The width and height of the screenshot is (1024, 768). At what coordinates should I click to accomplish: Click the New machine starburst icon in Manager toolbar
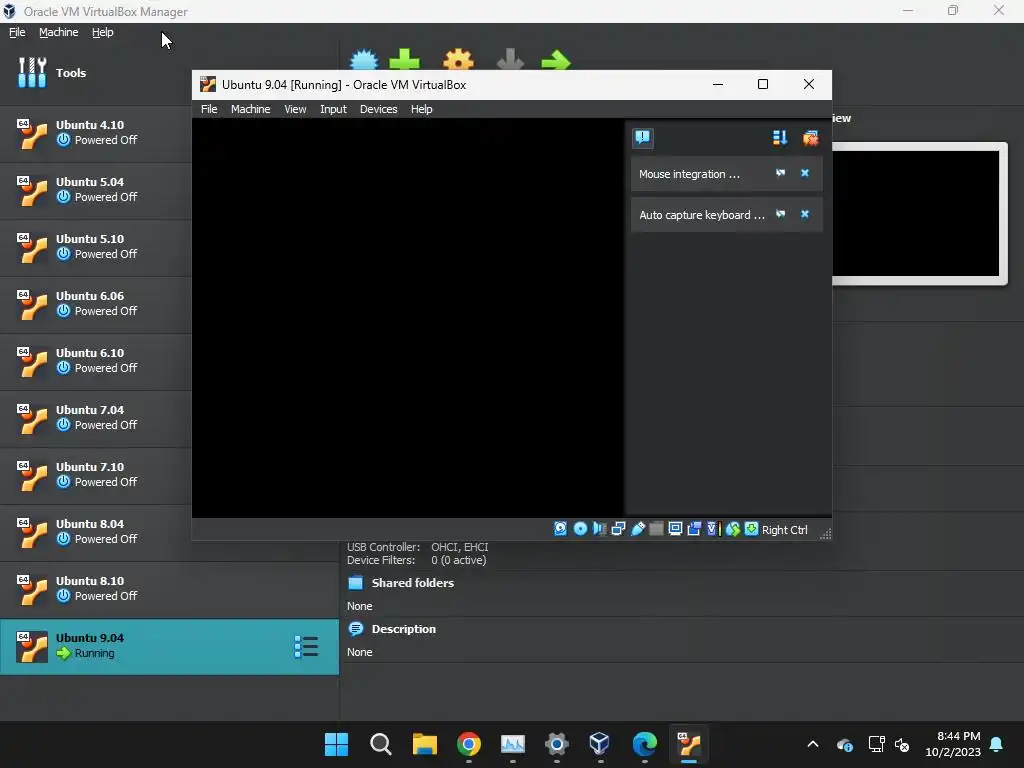pyautogui.click(x=364, y=59)
